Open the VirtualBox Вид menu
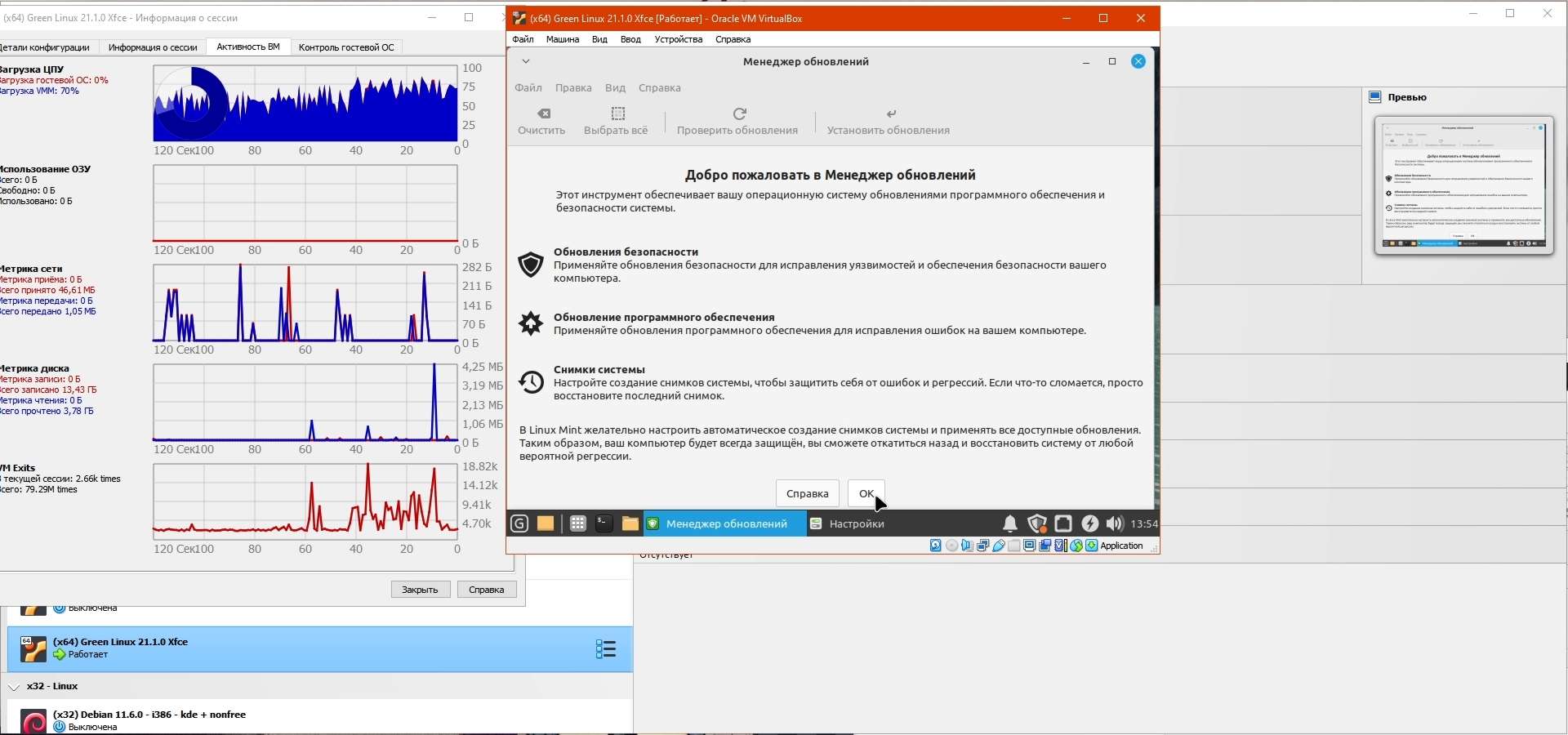 pyautogui.click(x=599, y=39)
